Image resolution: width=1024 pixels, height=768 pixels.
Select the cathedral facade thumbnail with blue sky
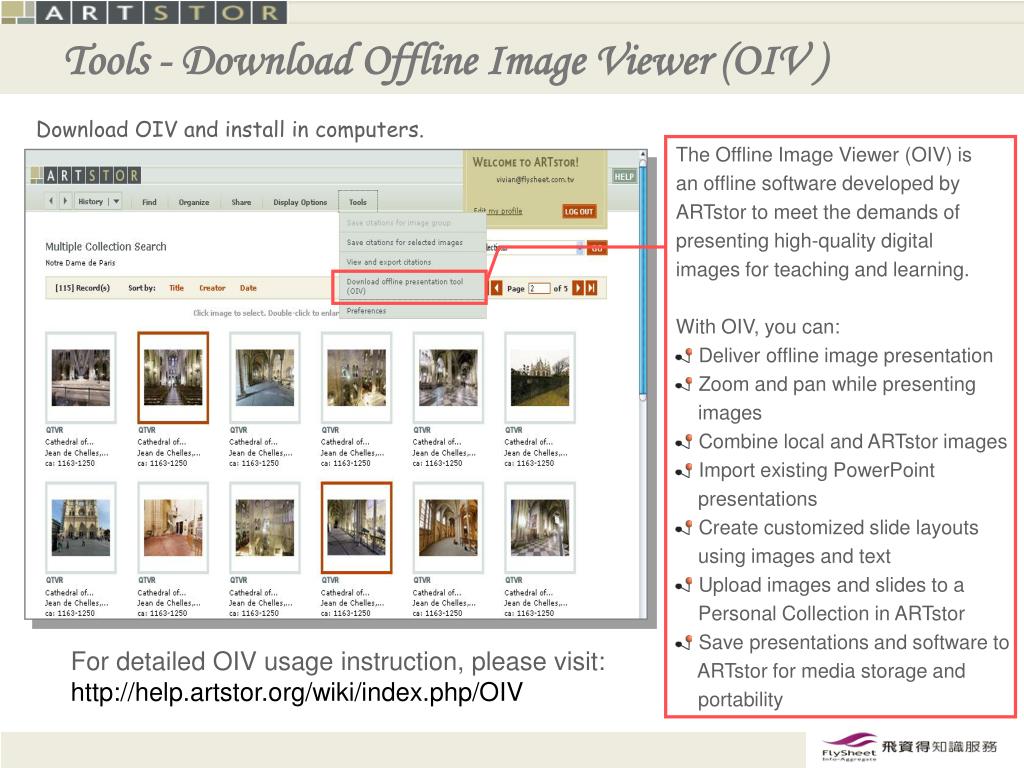pos(81,528)
